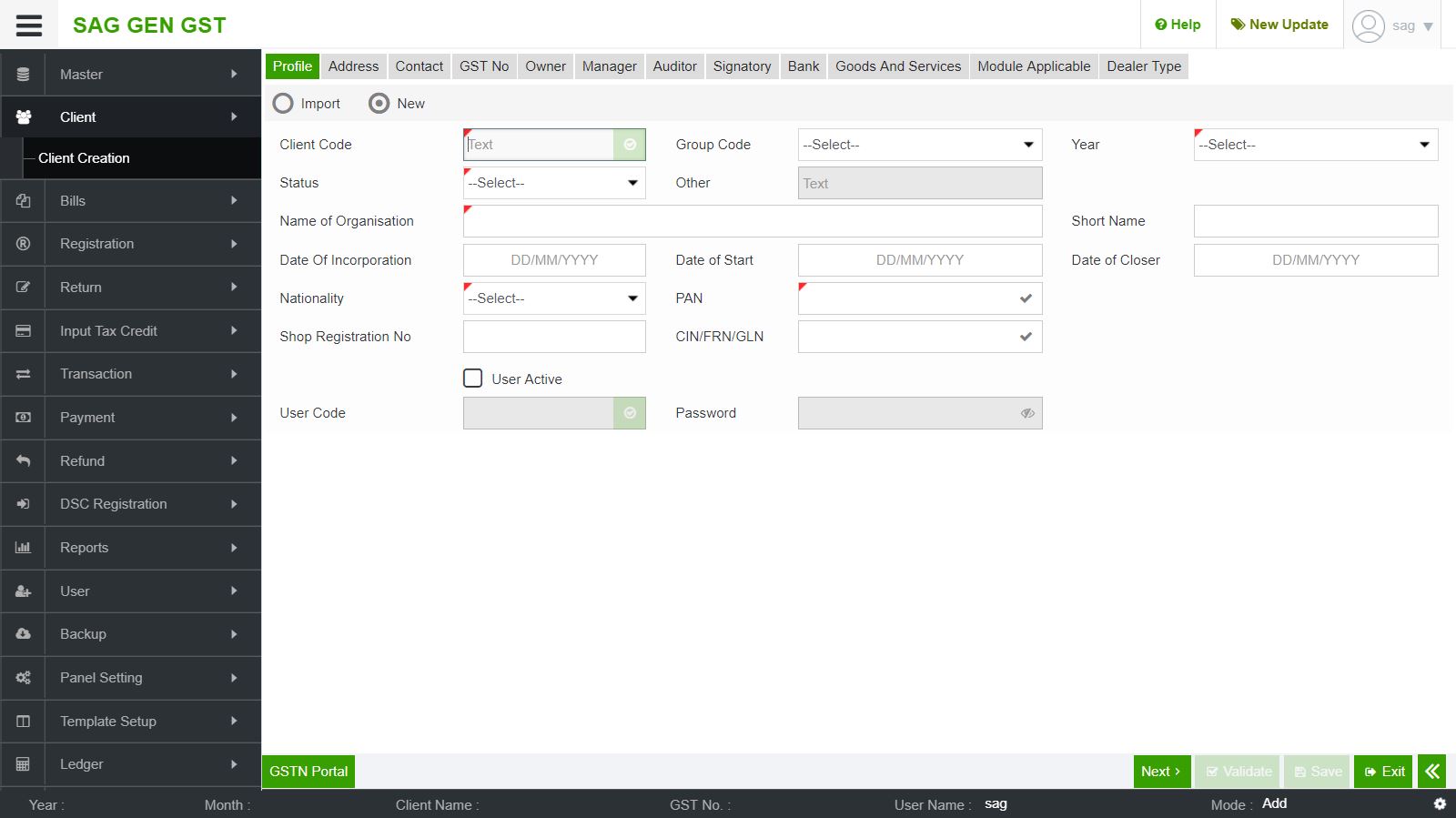Open the Nationality dropdown
1456x818 pixels.
click(554, 298)
